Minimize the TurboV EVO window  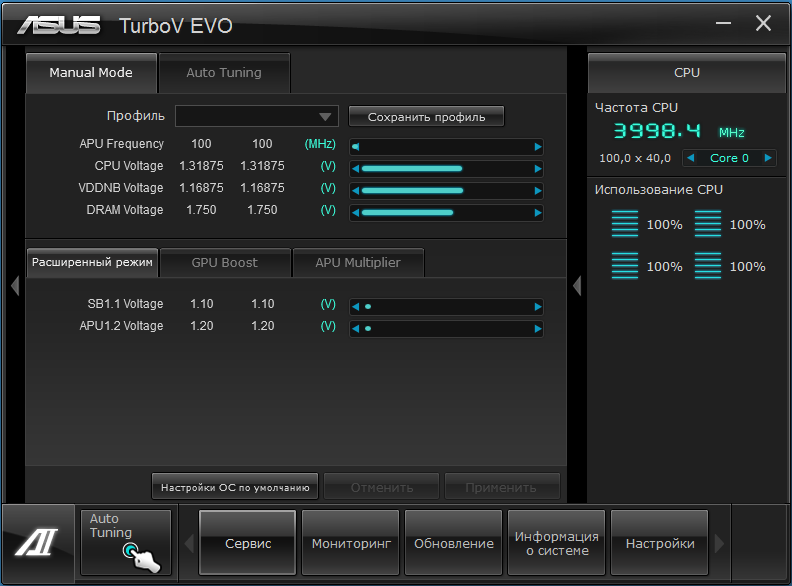coord(723,23)
